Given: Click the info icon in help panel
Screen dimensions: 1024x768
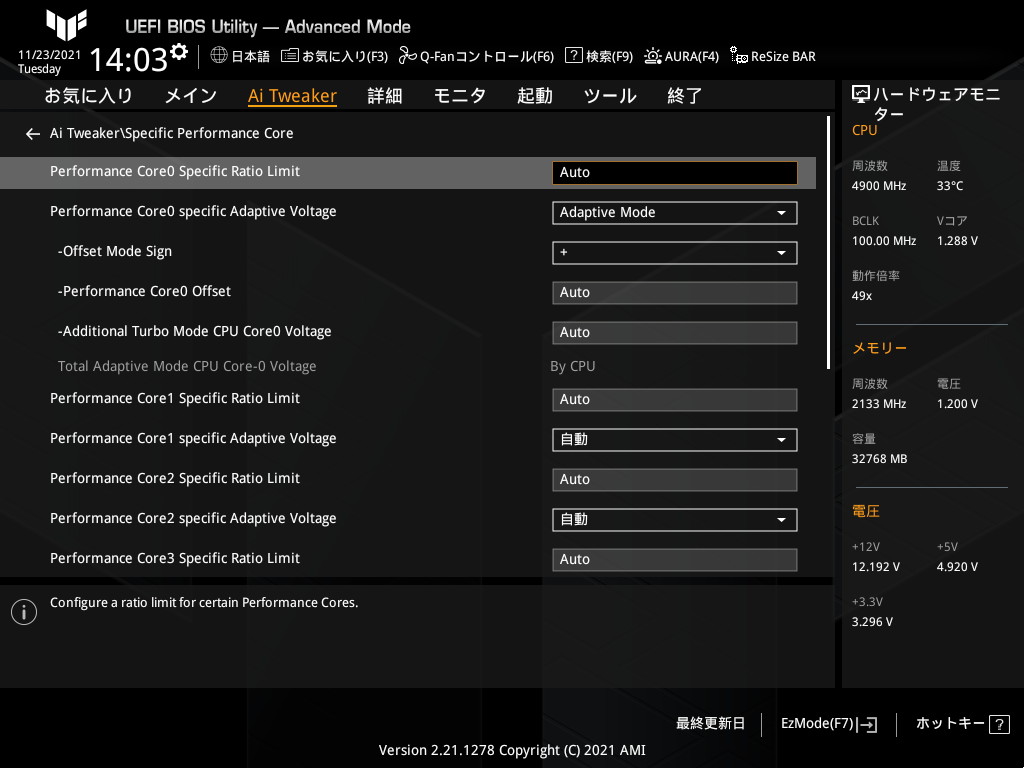Looking at the screenshot, I should coord(24,612).
